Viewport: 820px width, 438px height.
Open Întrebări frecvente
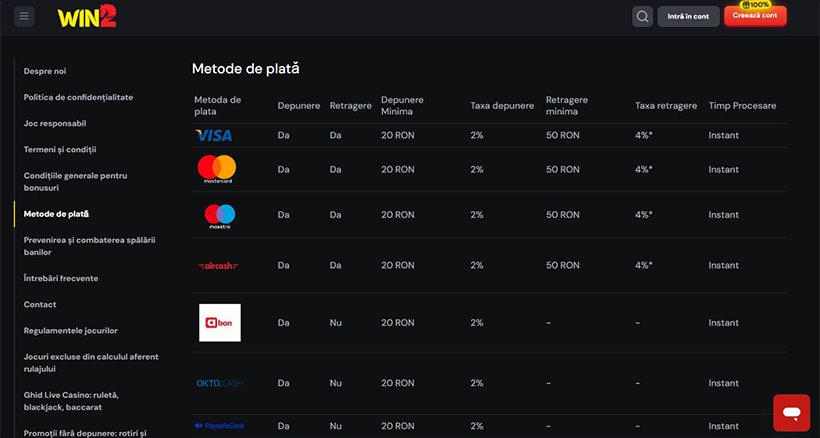[61, 278]
